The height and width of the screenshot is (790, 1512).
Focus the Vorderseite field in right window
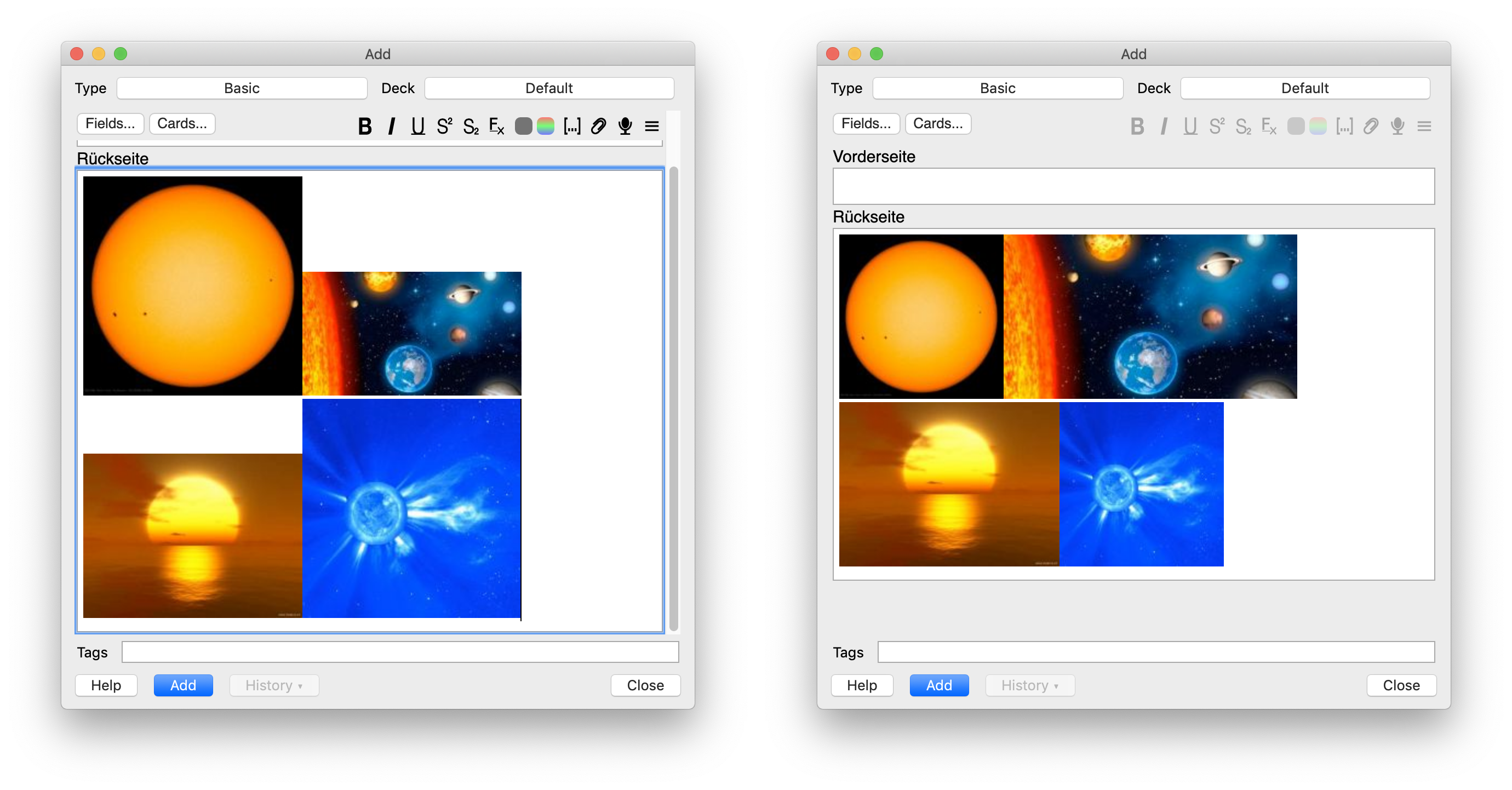pyautogui.click(x=1133, y=187)
